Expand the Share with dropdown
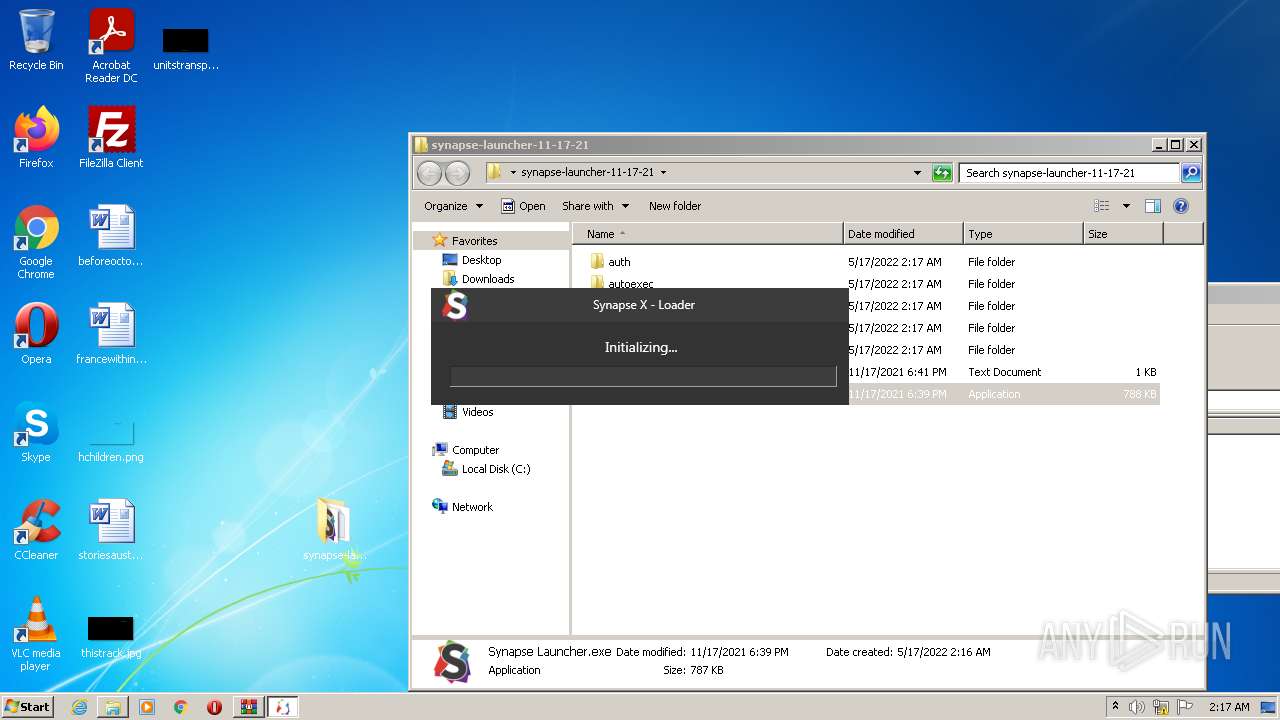 [x=596, y=206]
